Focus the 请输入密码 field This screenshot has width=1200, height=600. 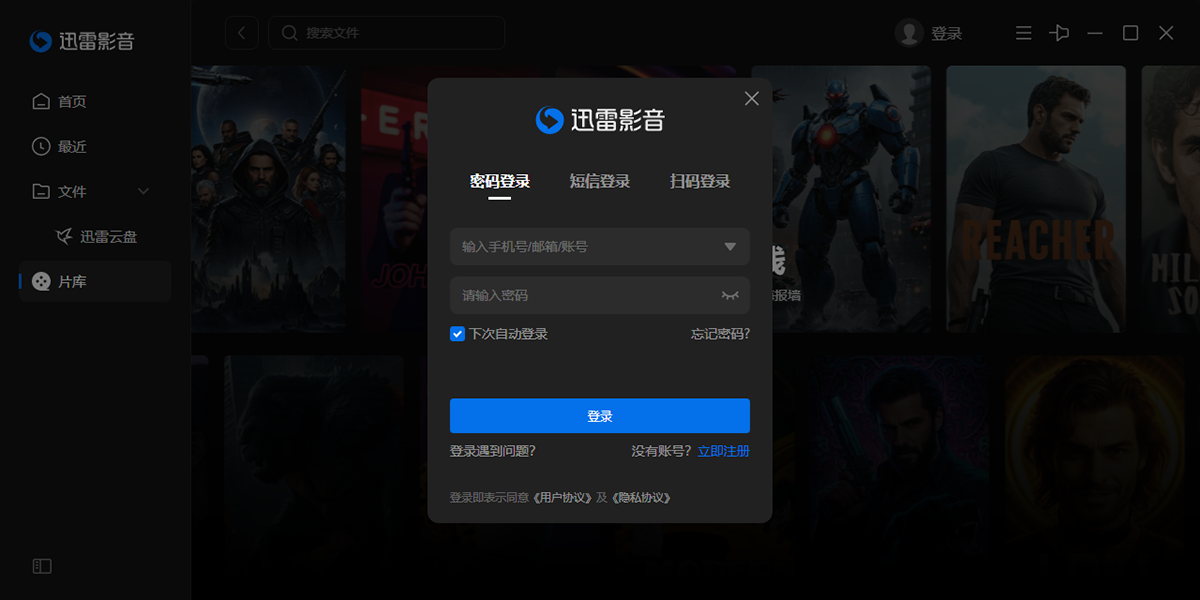point(600,296)
